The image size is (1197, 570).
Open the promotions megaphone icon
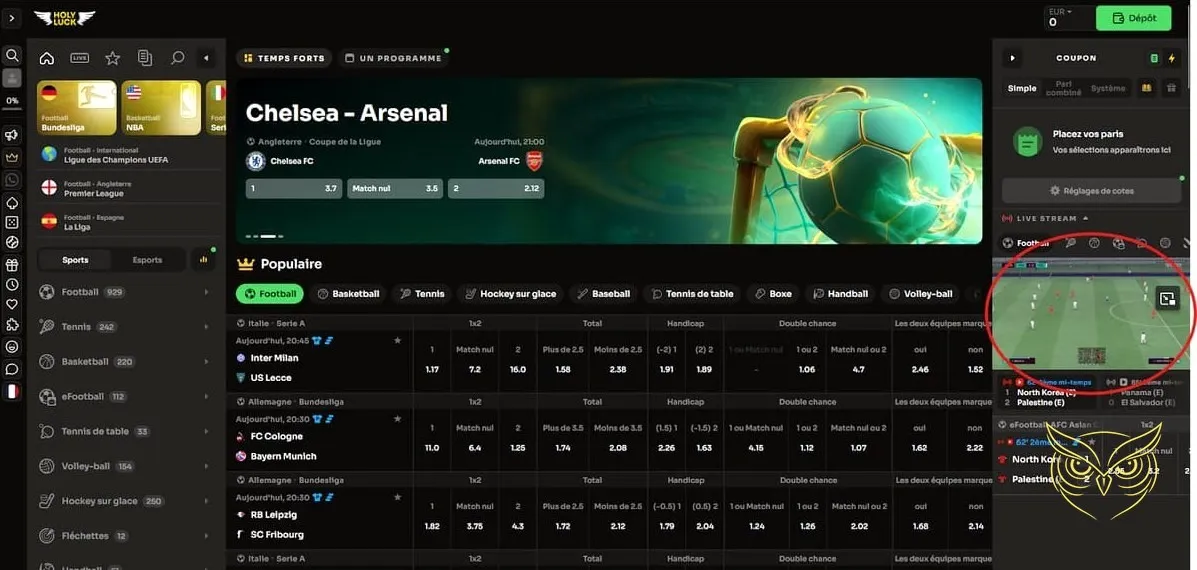pyautogui.click(x=12, y=135)
